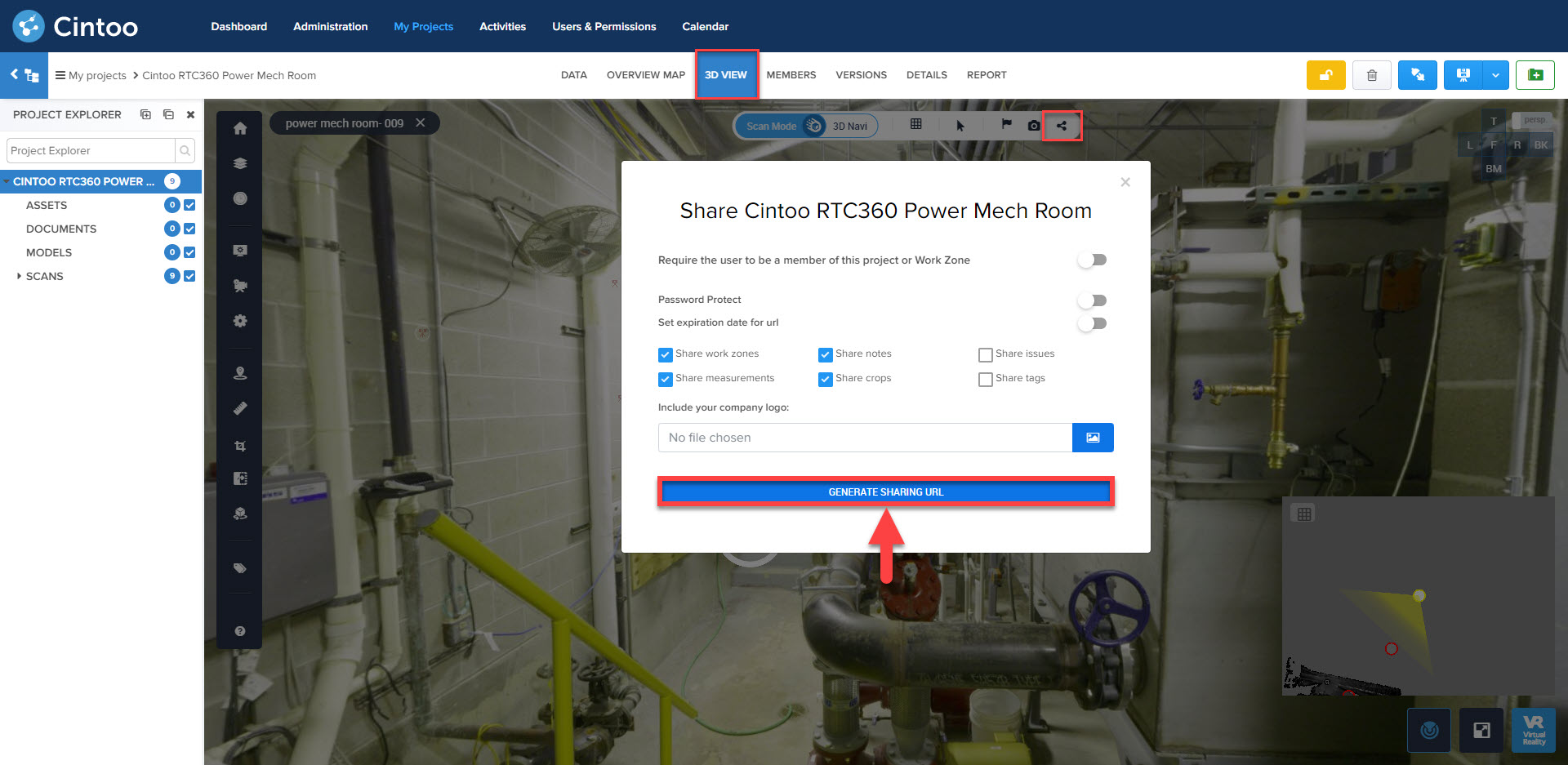1568x765 pixels.
Task: Collapse the CINTOO RTC360 POWER root node
Action: pyautogui.click(x=7, y=181)
